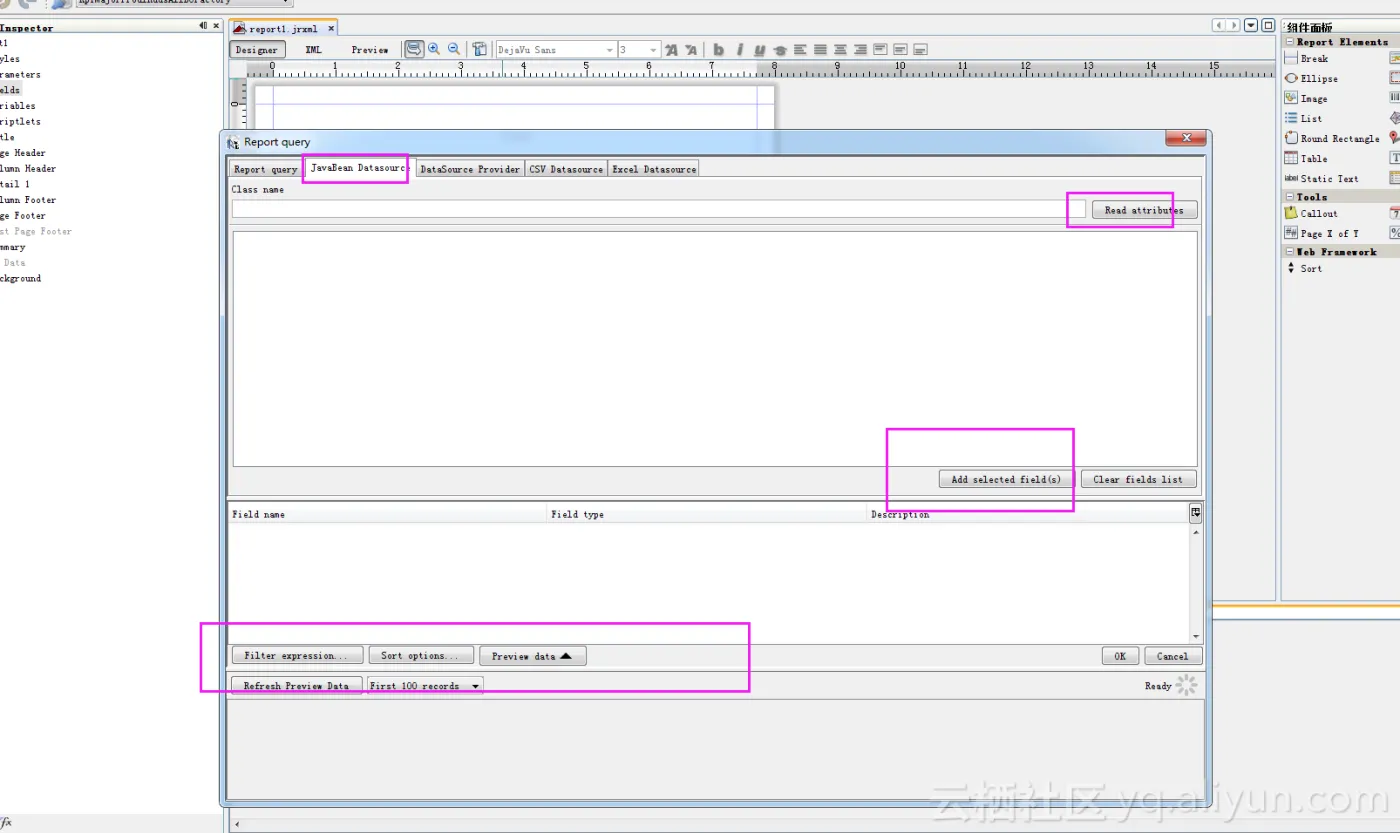
Task: Click the fields table scroll down arrow
Action: [x=1196, y=636]
